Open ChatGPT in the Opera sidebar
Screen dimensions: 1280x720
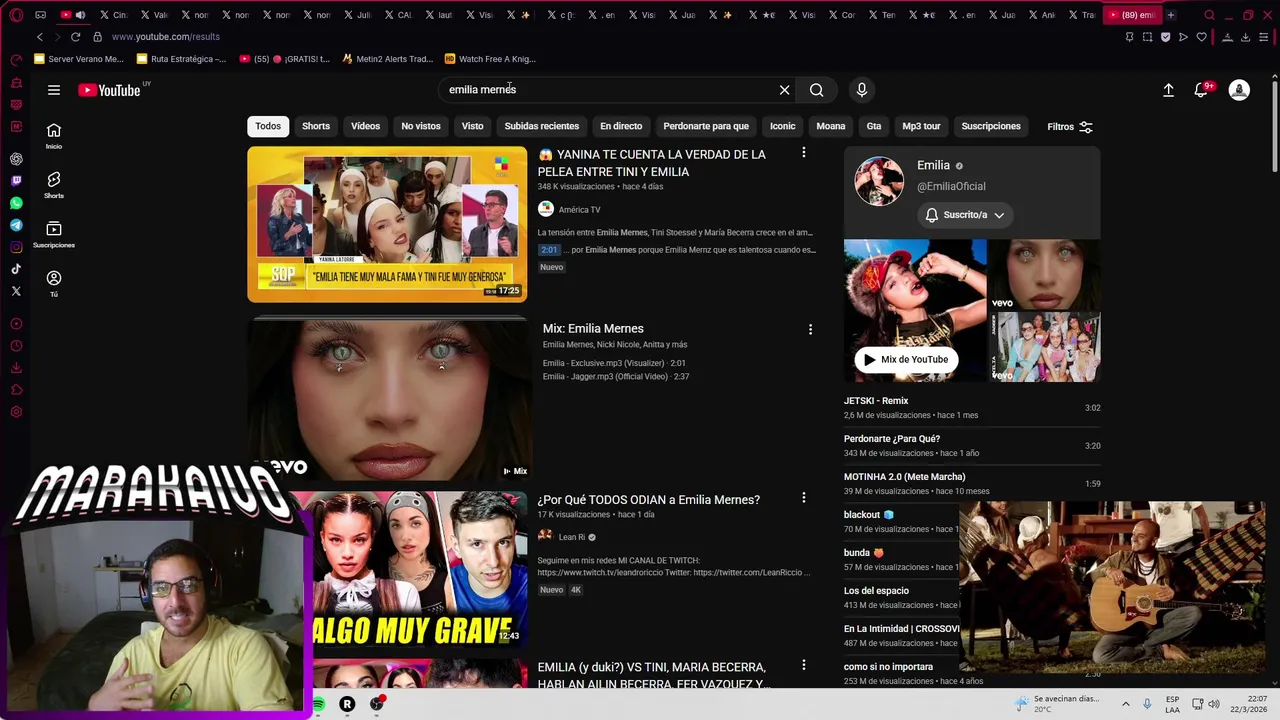[16, 159]
